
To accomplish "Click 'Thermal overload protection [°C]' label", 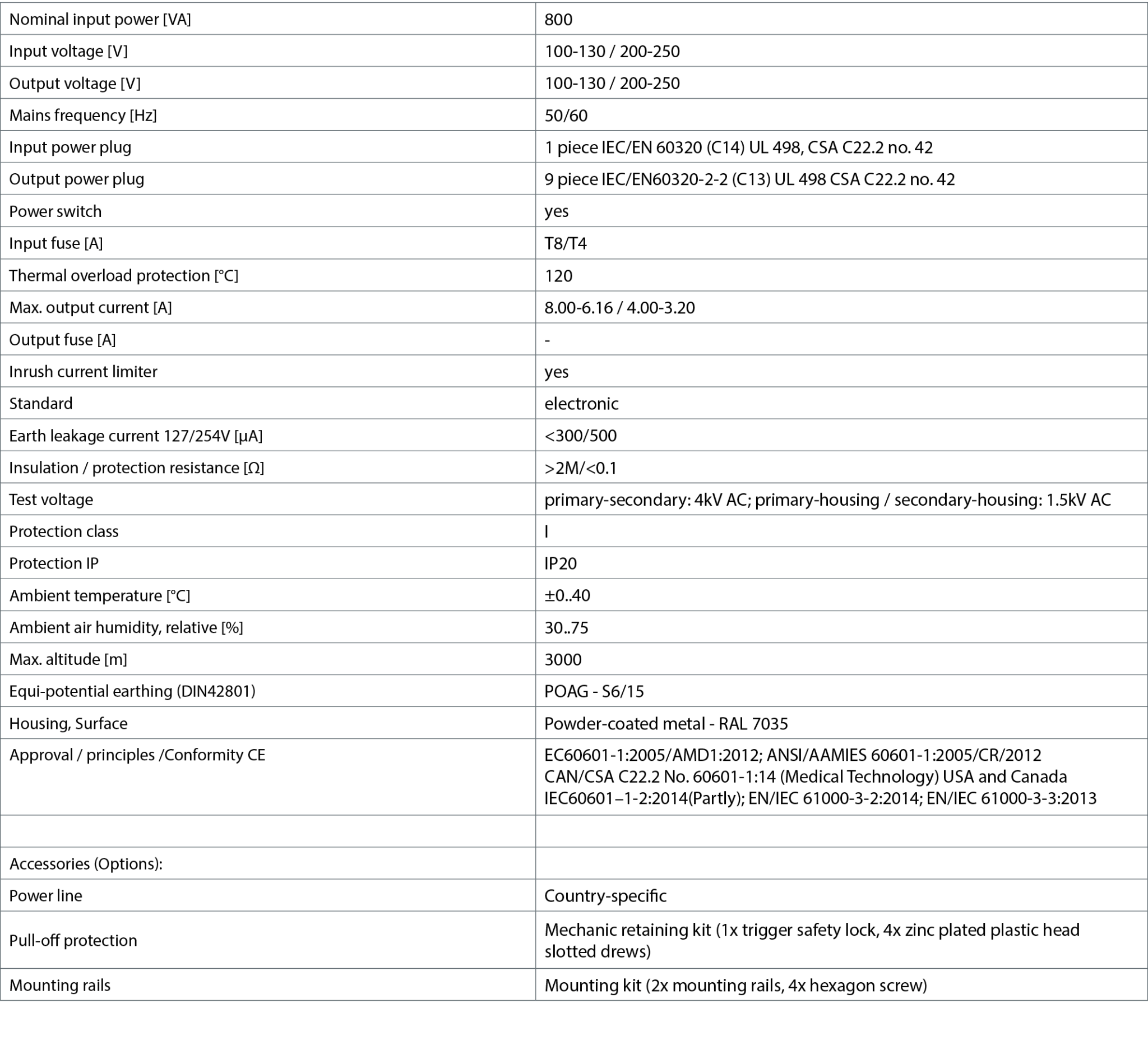I will [124, 275].
